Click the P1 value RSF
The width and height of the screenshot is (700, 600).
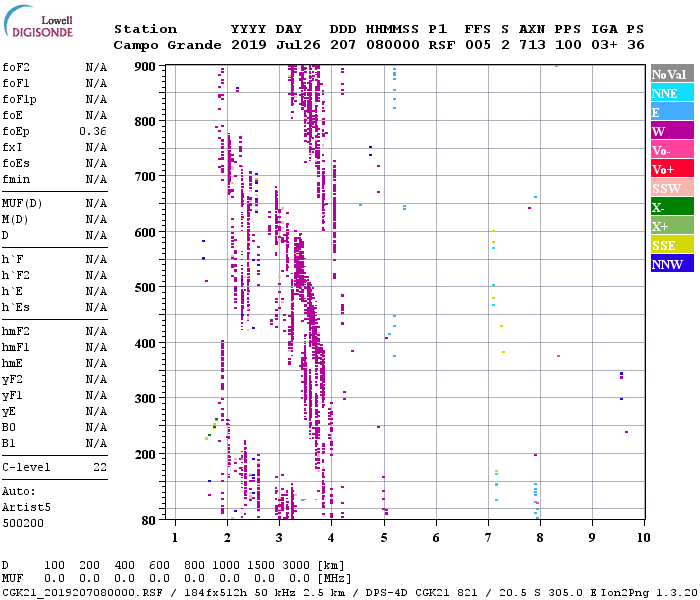coord(442,45)
